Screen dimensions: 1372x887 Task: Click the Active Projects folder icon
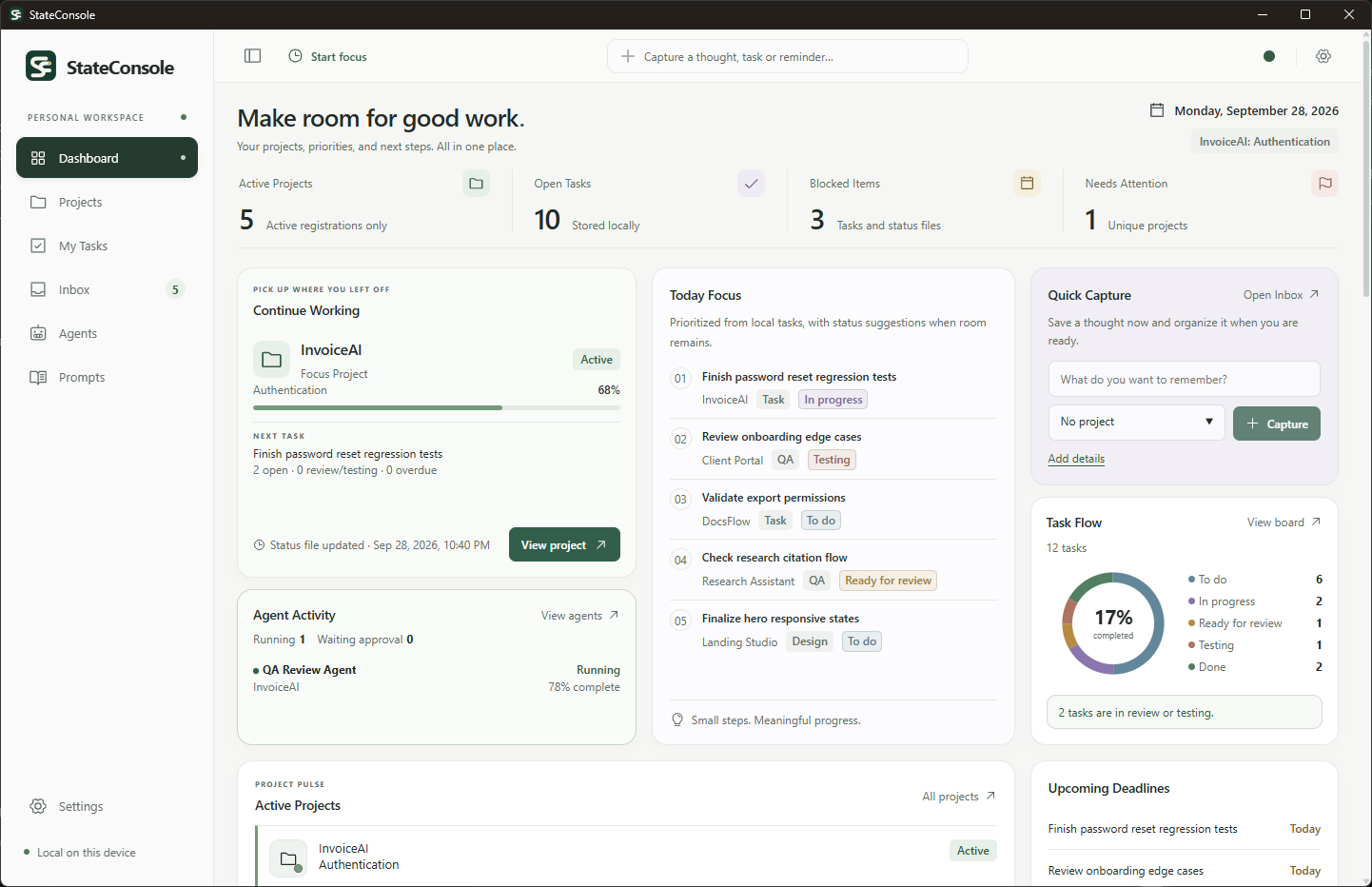pos(477,183)
